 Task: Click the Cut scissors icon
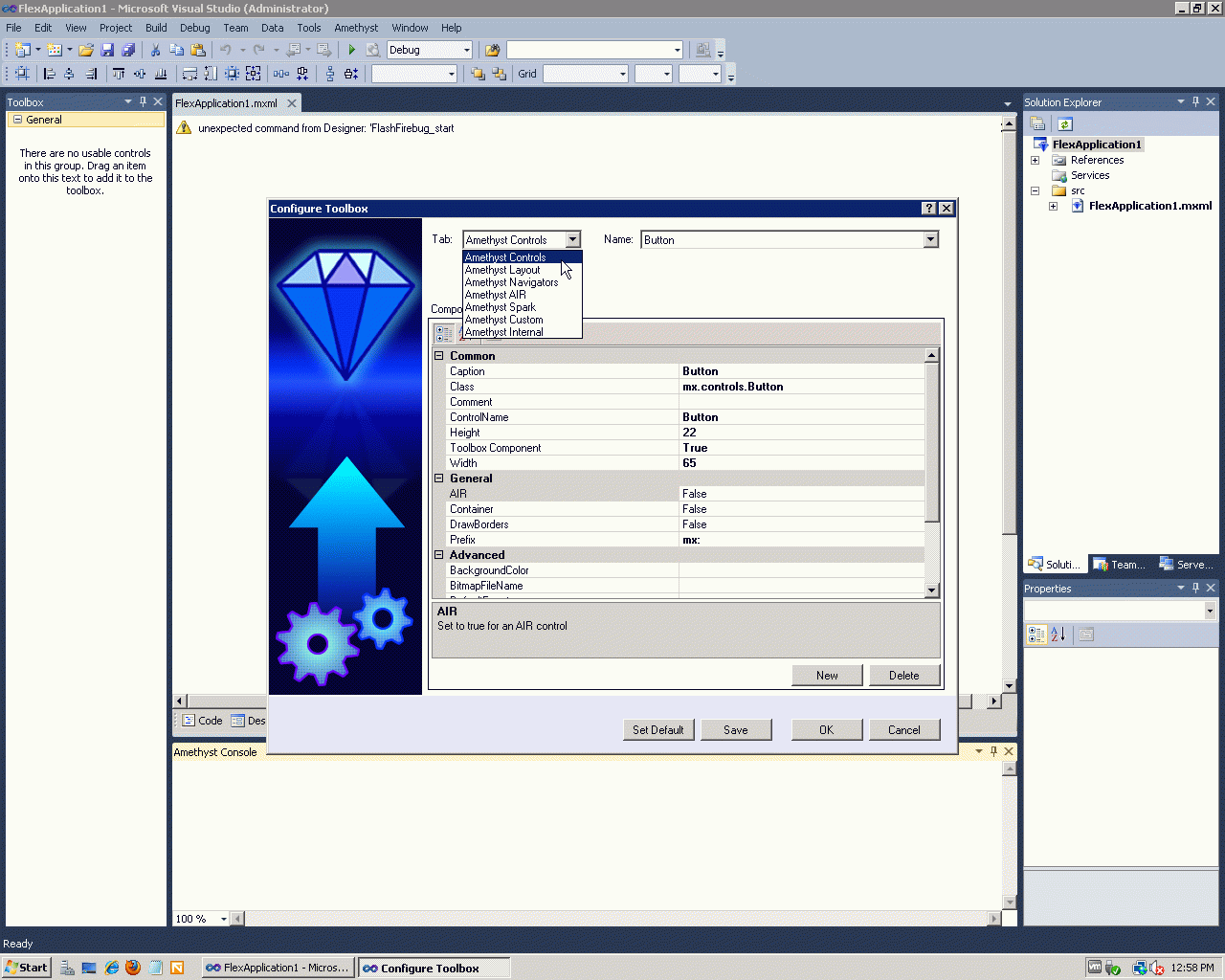click(x=155, y=50)
